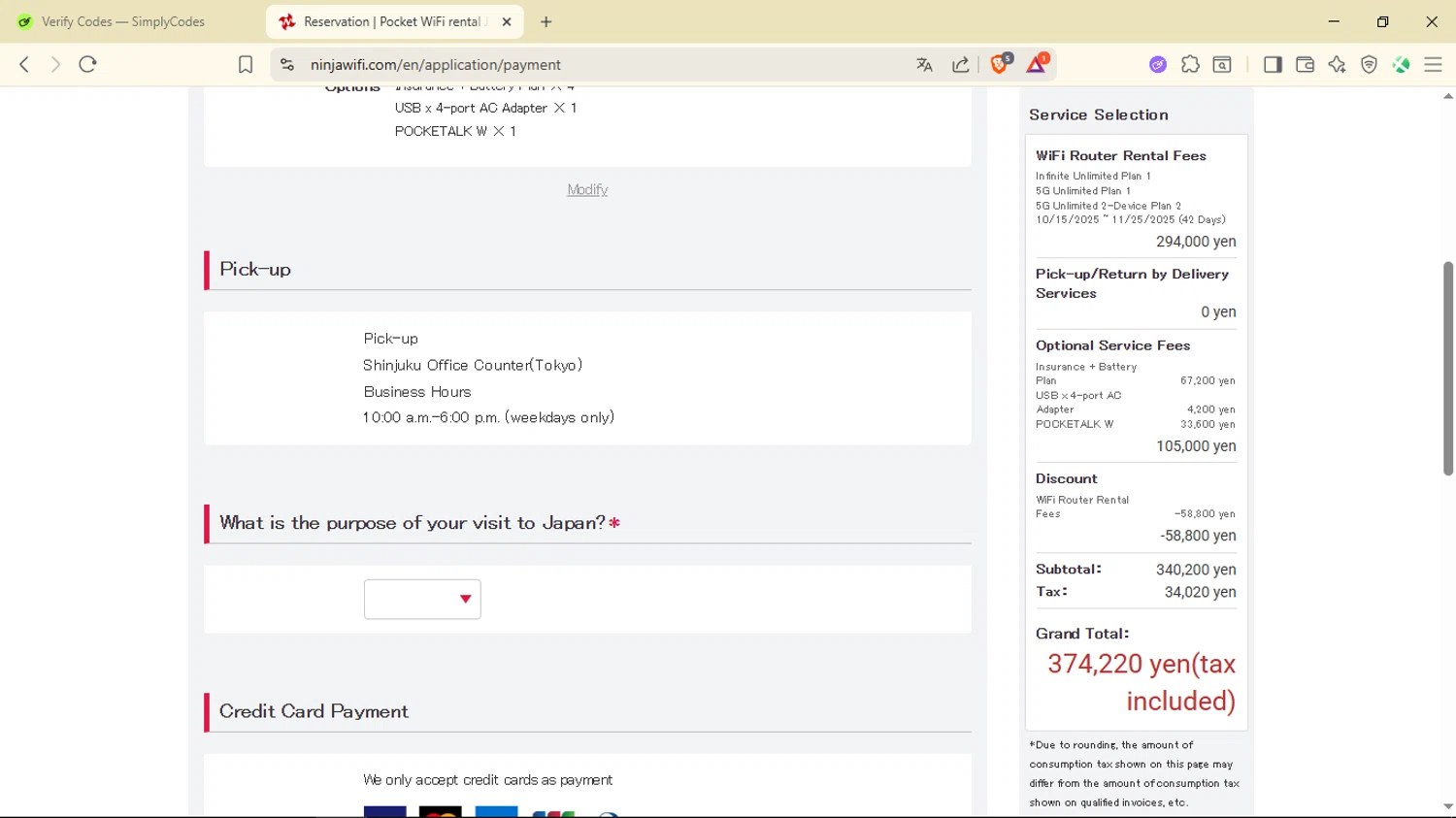The height and width of the screenshot is (818, 1456).
Task: Reload the ninjawifi payment page
Action: (88, 65)
